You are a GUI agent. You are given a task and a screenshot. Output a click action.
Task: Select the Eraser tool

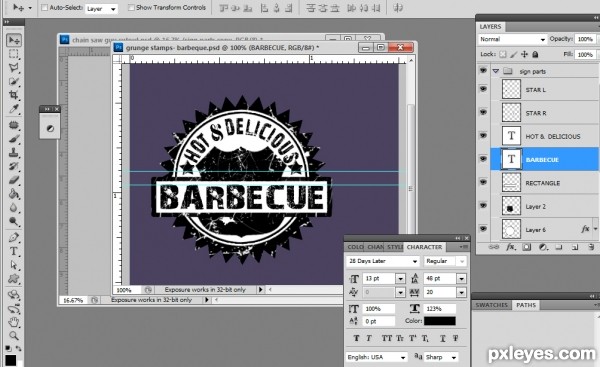14,180
